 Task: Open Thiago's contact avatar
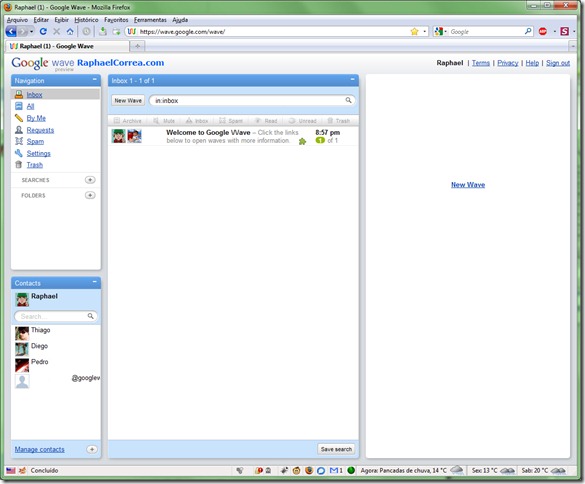22,333
